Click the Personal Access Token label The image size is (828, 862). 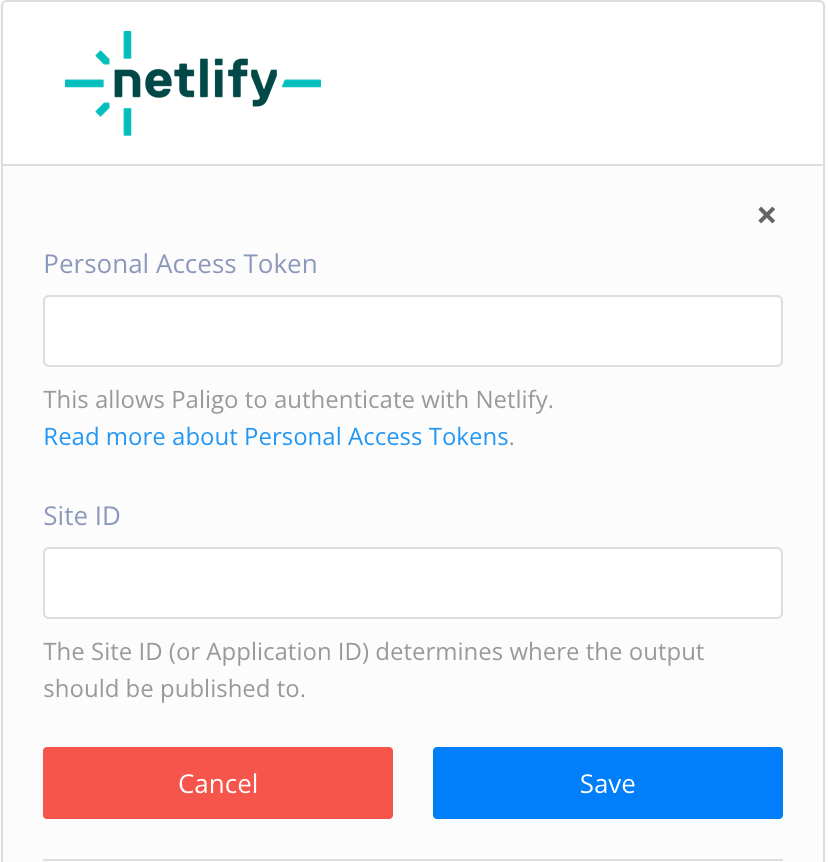coord(180,263)
